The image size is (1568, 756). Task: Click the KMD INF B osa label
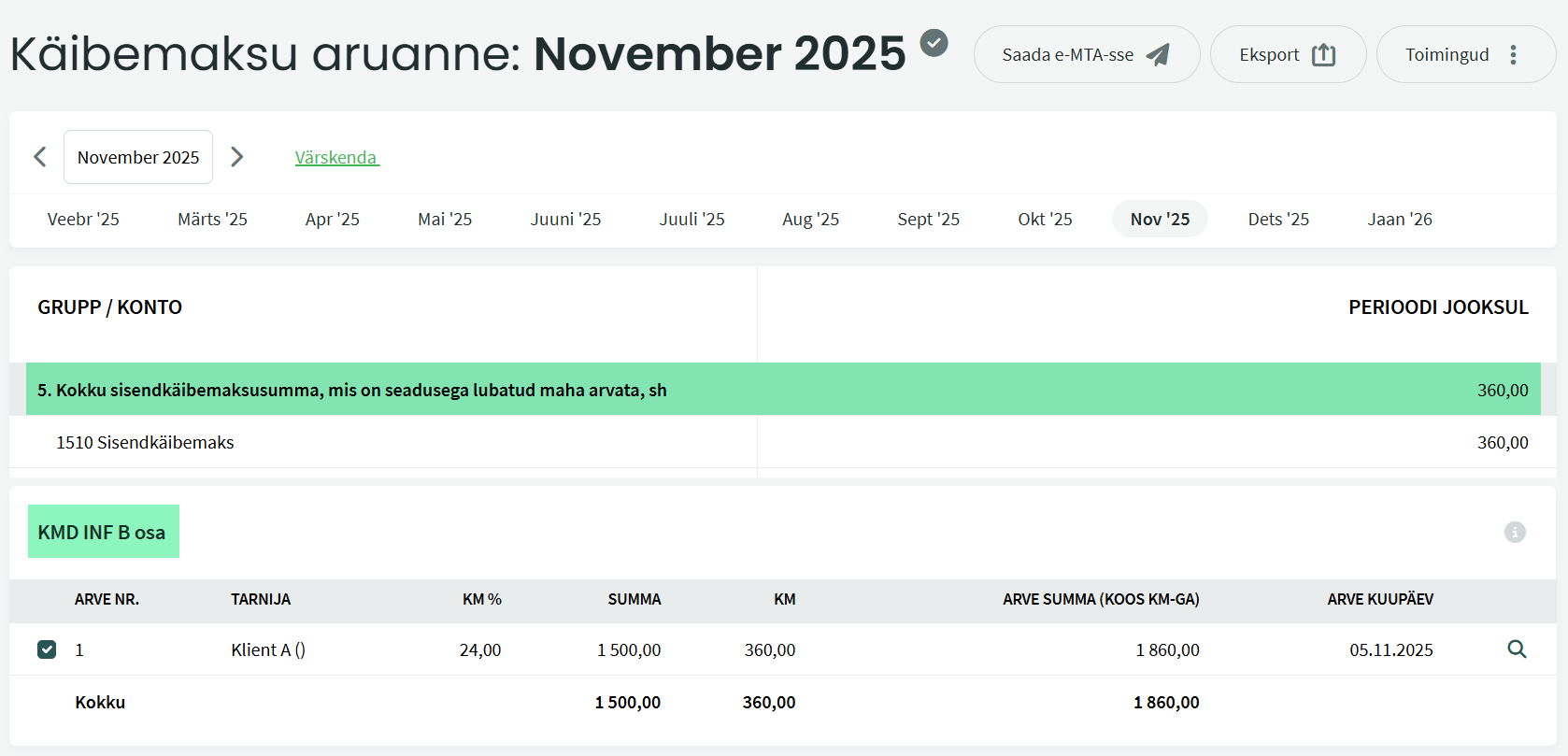tap(103, 533)
